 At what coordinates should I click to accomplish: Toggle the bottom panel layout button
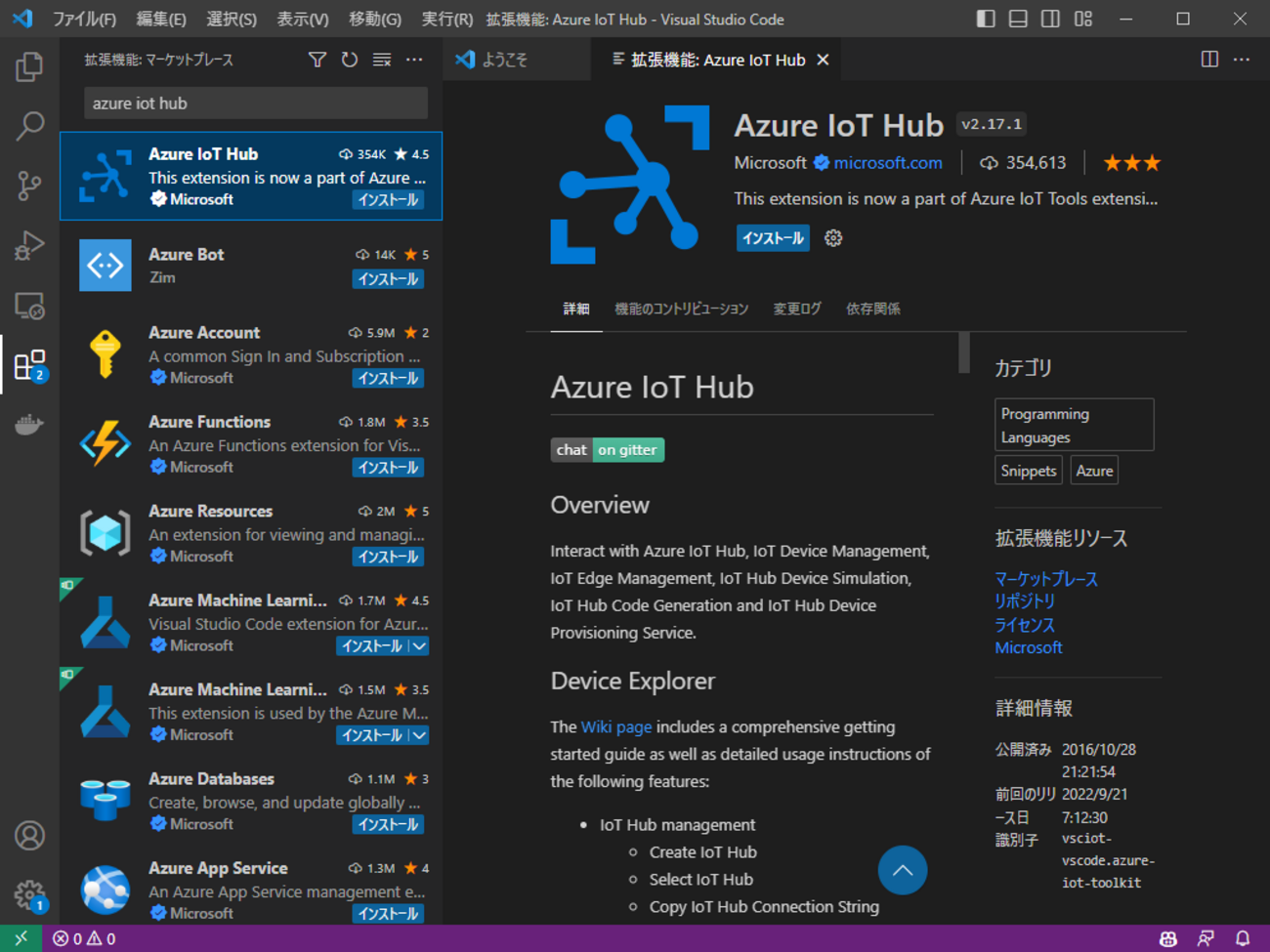click(1018, 19)
